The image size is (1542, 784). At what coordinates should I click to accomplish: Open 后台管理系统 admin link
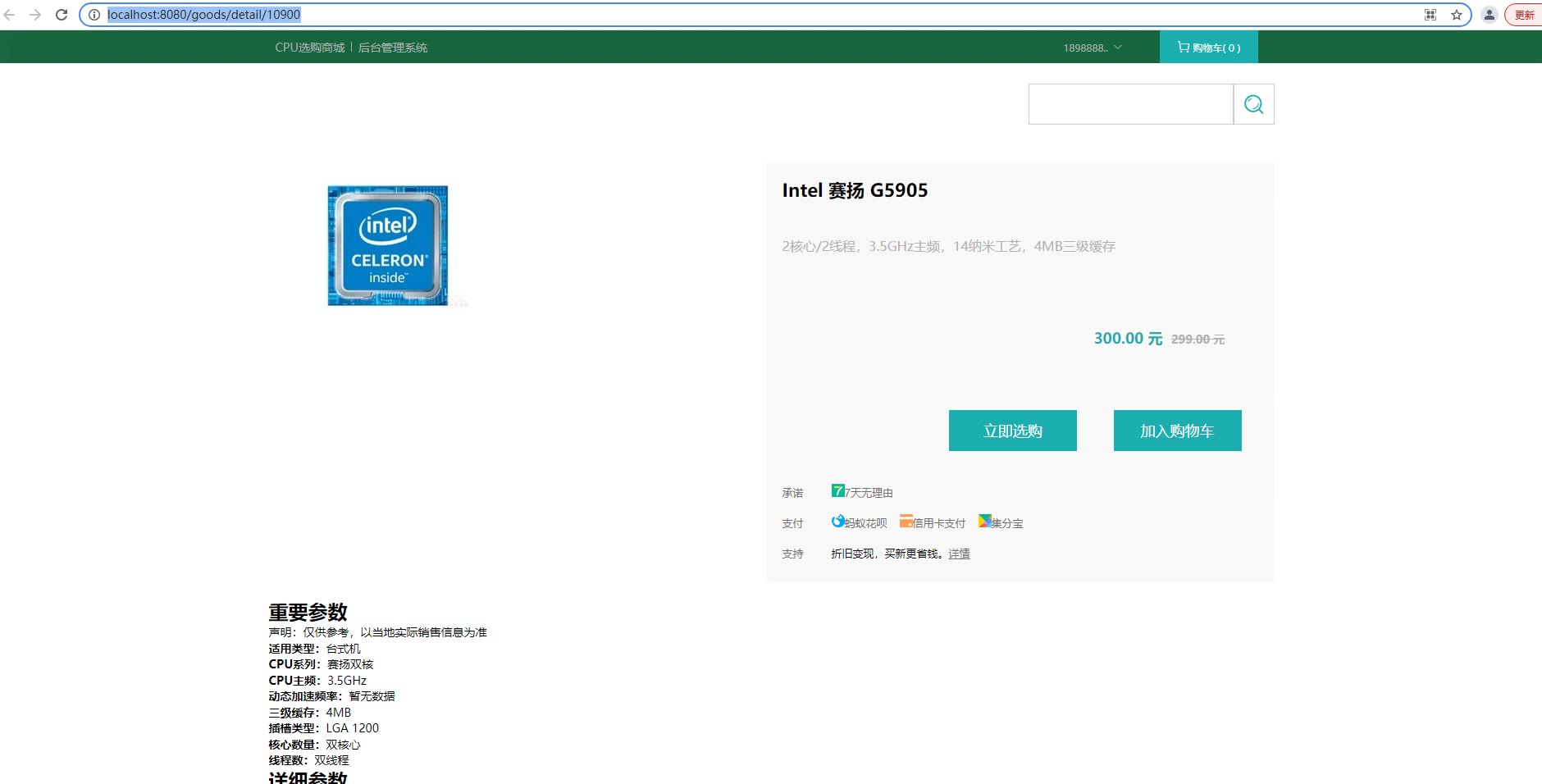(392, 48)
